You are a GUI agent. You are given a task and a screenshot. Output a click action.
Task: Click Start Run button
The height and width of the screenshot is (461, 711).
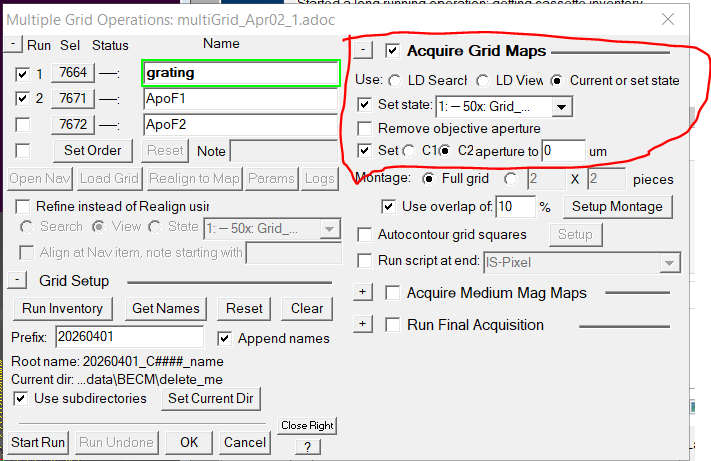38,442
